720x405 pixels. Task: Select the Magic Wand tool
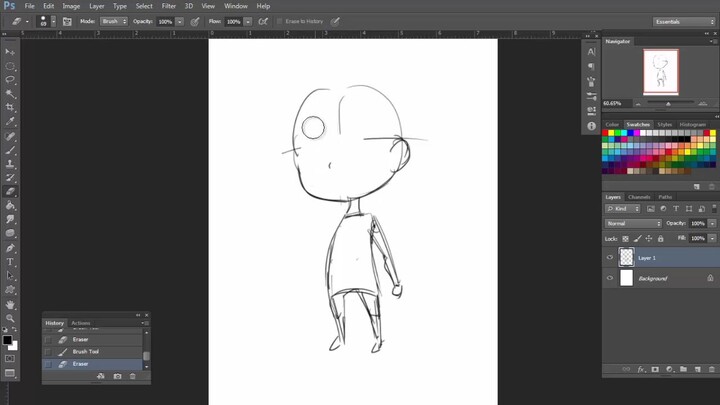[x=10, y=94]
